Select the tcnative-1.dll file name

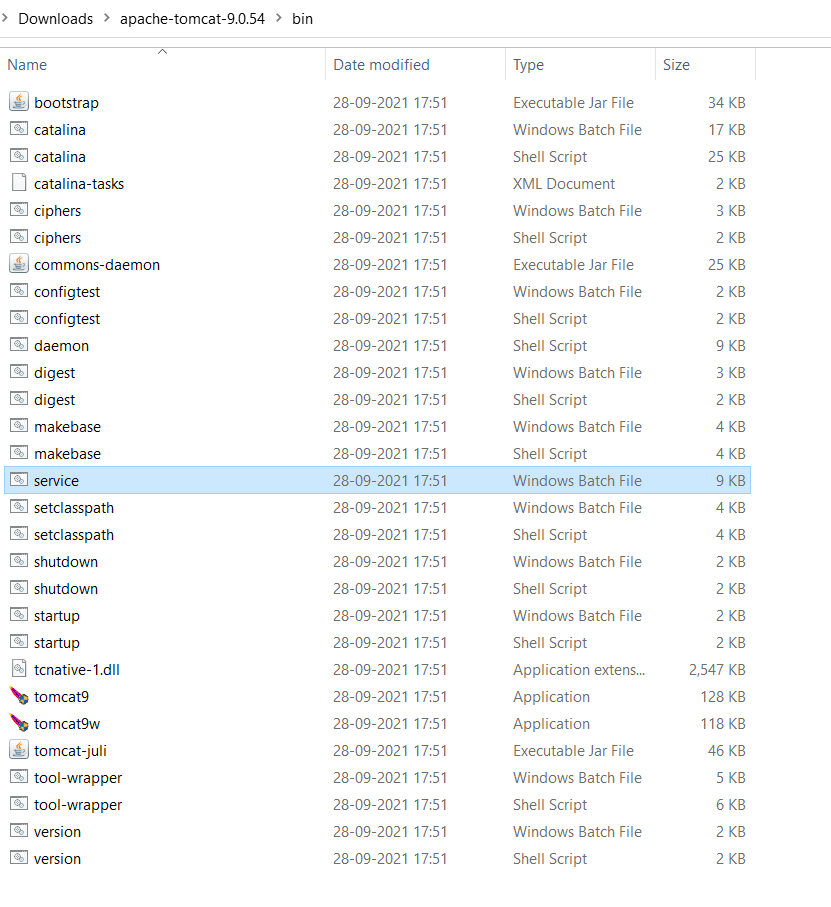coord(77,669)
